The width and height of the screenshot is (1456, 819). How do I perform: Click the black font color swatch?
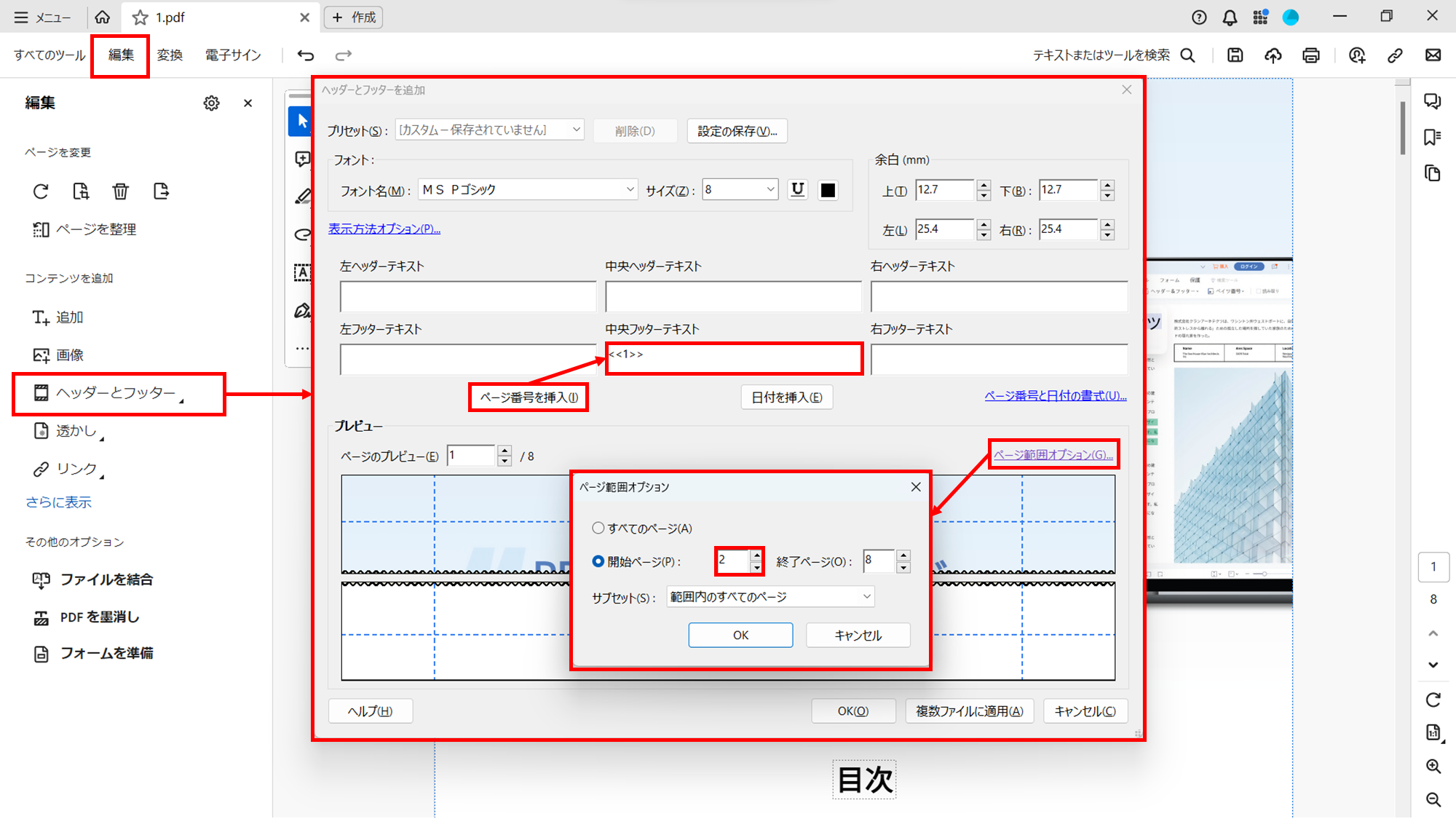tap(828, 190)
